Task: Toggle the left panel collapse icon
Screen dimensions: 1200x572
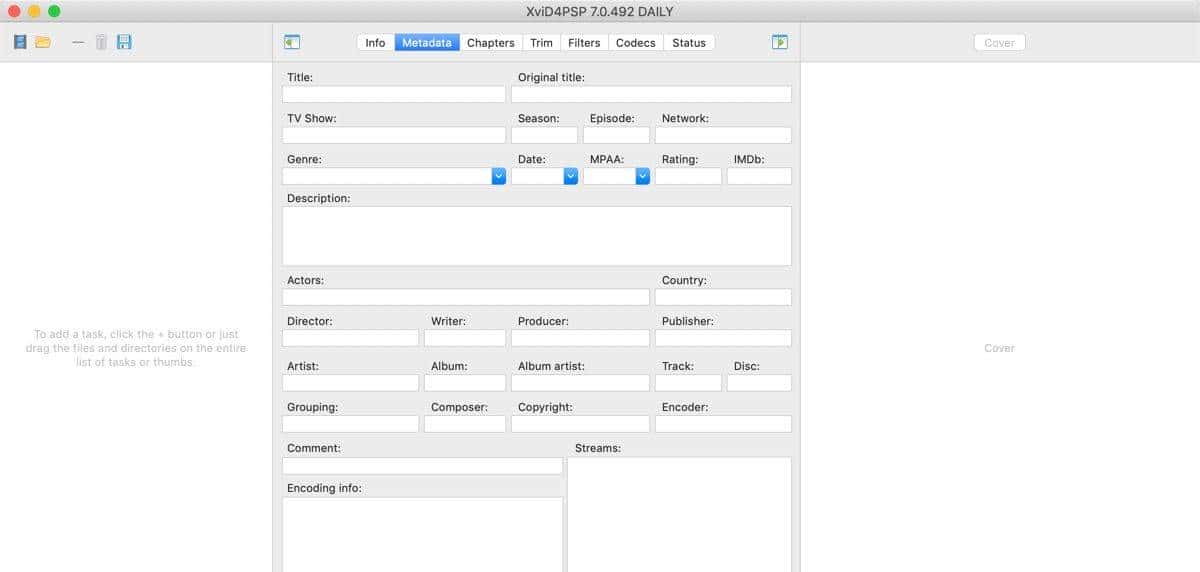Action: (x=292, y=42)
